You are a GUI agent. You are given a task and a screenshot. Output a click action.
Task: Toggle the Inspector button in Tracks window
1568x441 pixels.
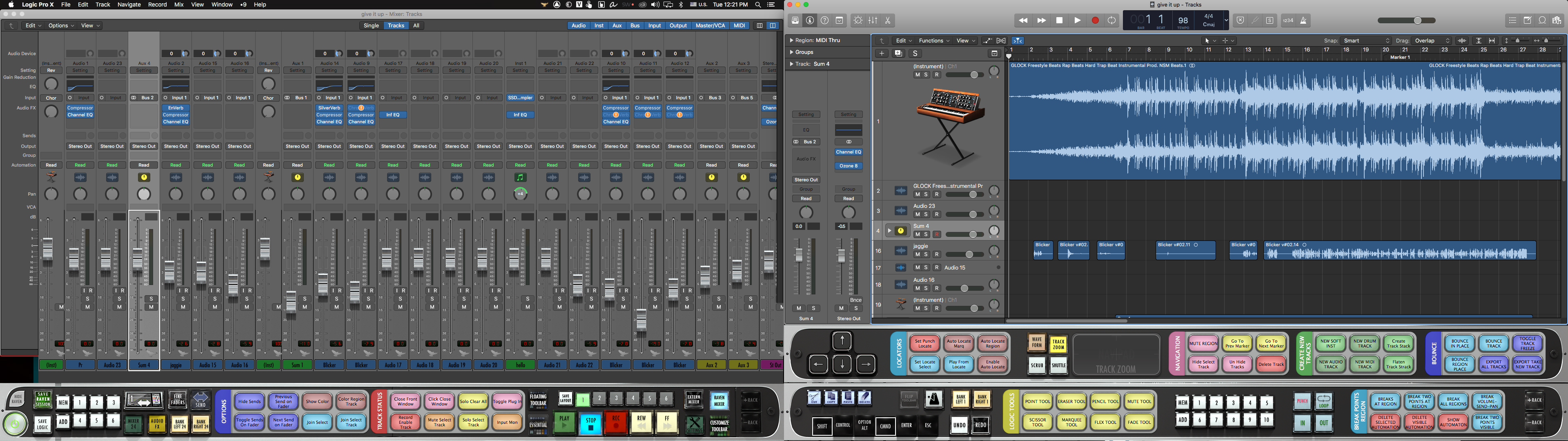810,21
